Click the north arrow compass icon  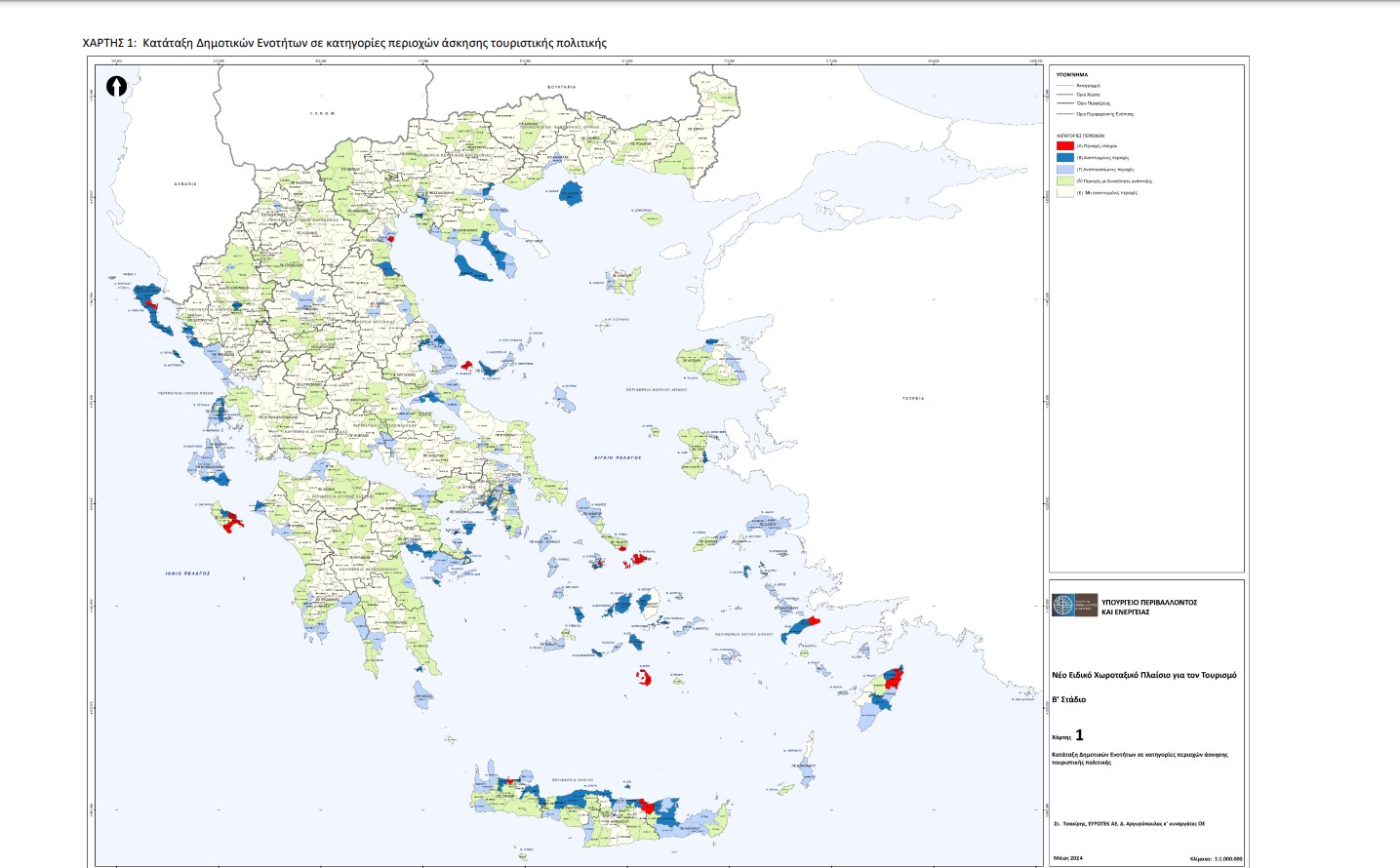coord(116,87)
